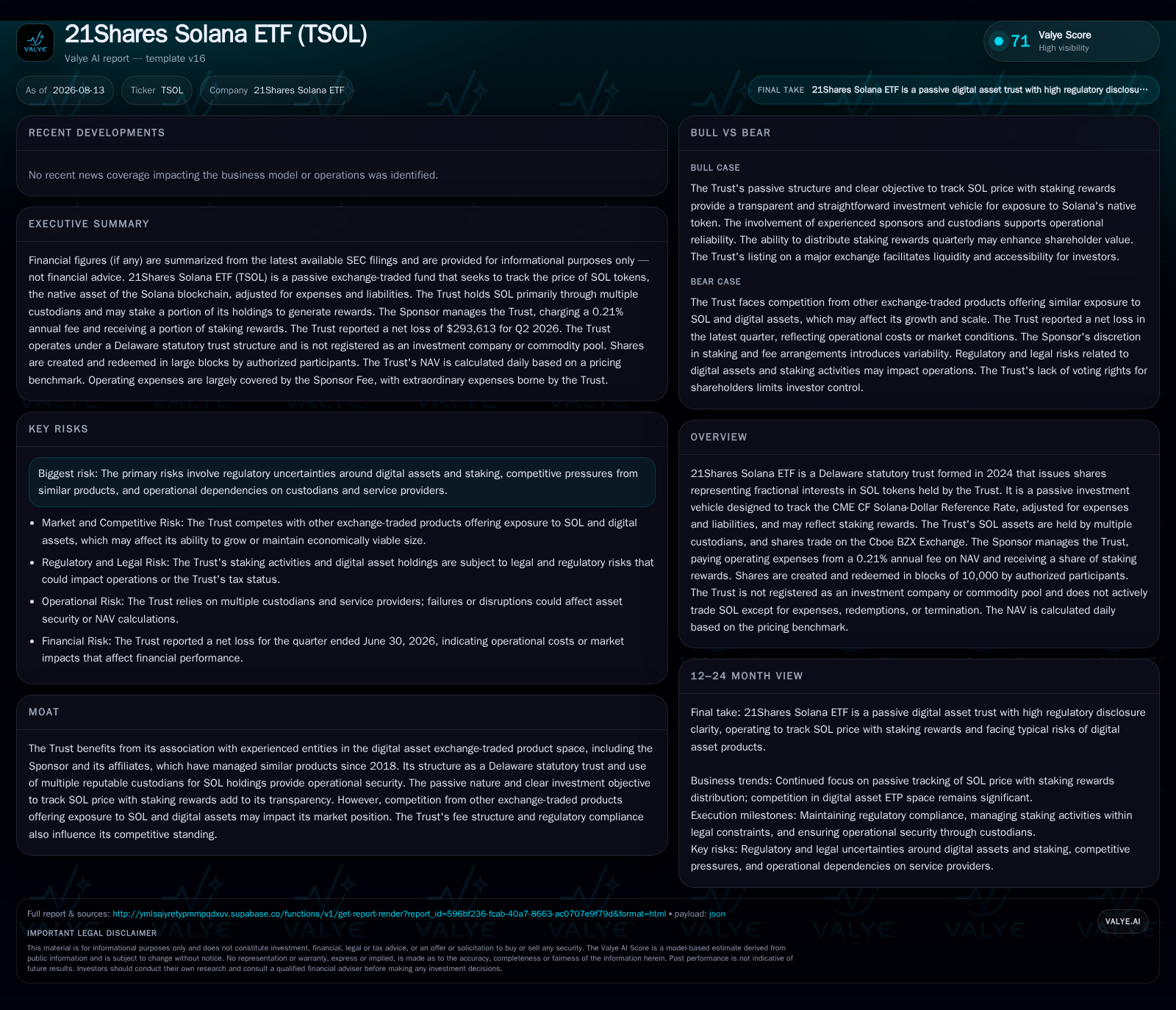Image resolution: width=1176 pixels, height=1010 pixels.
Task: Click the 'No recent news coverage' message
Action: click(x=233, y=175)
